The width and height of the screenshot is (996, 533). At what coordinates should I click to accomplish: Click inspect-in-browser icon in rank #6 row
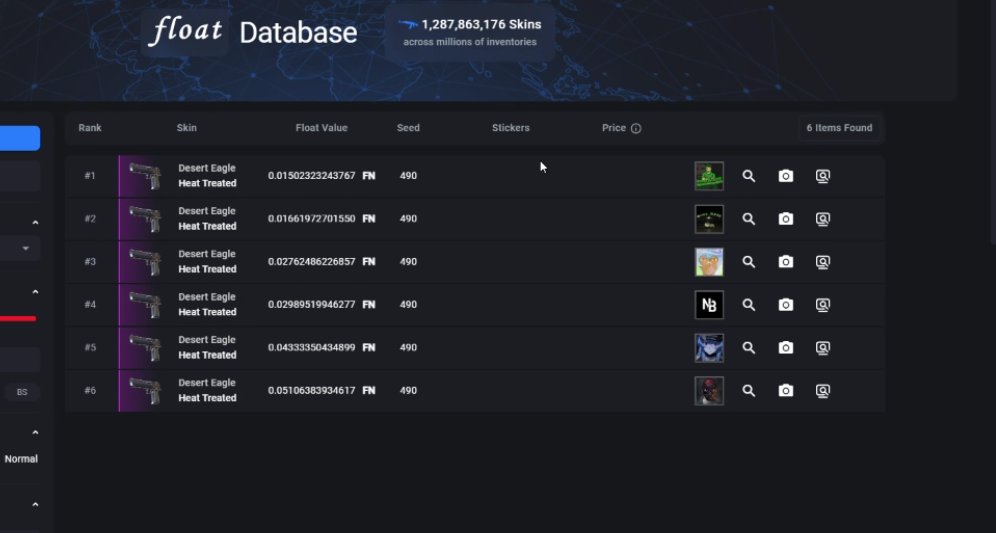[823, 391]
